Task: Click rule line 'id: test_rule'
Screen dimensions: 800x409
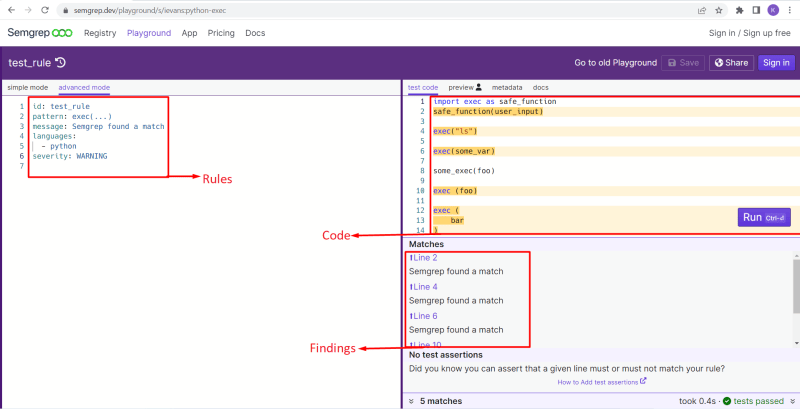Action: pos(61,107)
